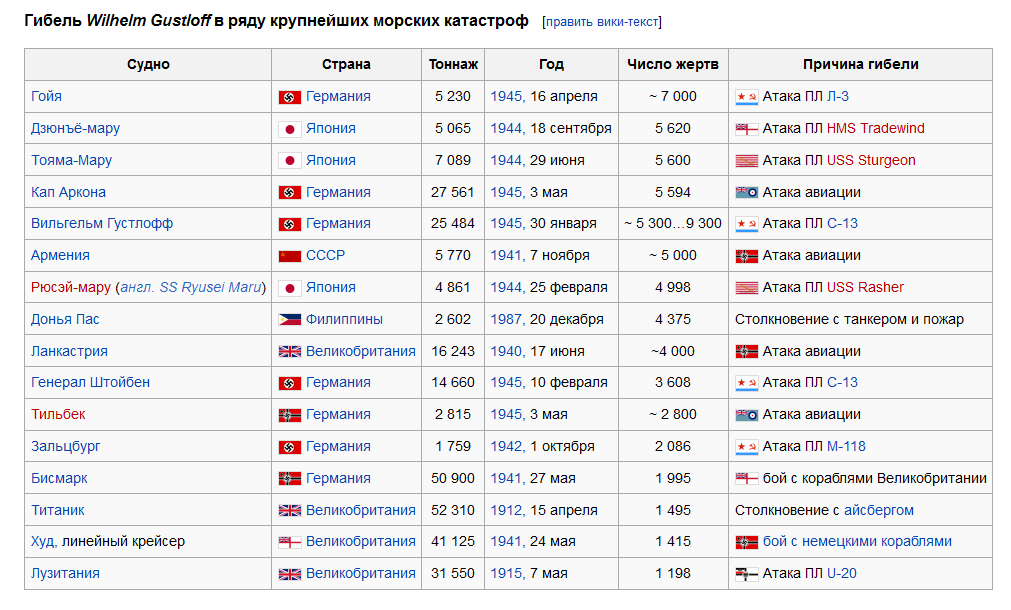Open the 1915 year link
Image resolution: width=1011 pixels, height=610 pixels.
tap(506, 573)
